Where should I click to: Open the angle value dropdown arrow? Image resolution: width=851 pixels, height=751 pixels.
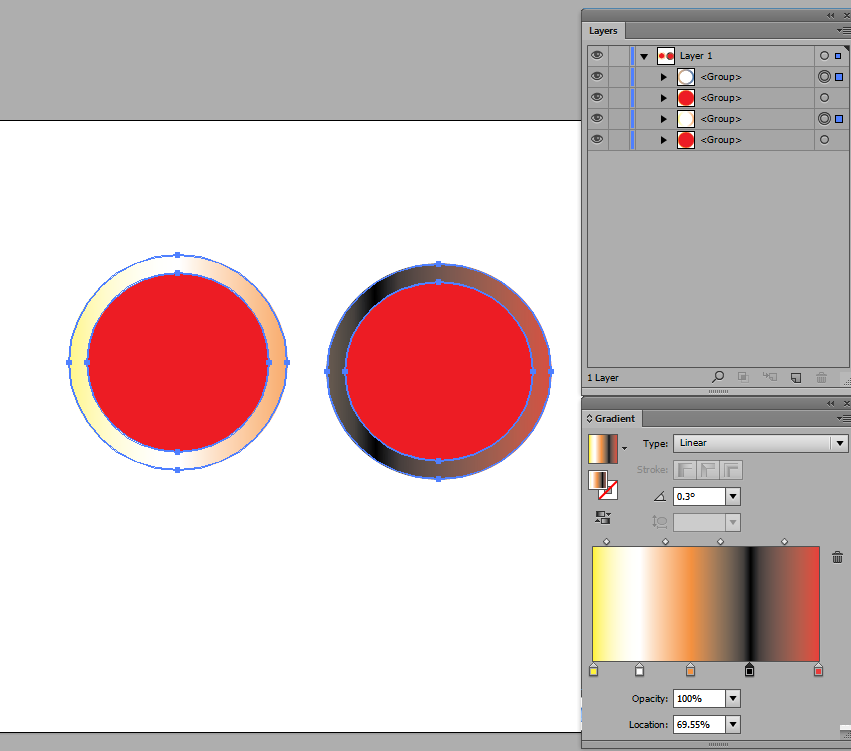click(733, 497)
